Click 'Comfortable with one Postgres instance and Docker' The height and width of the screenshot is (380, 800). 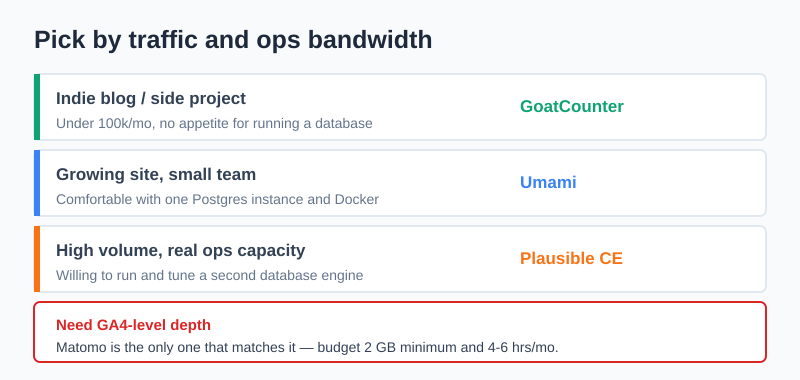click(x=217, y=199)
